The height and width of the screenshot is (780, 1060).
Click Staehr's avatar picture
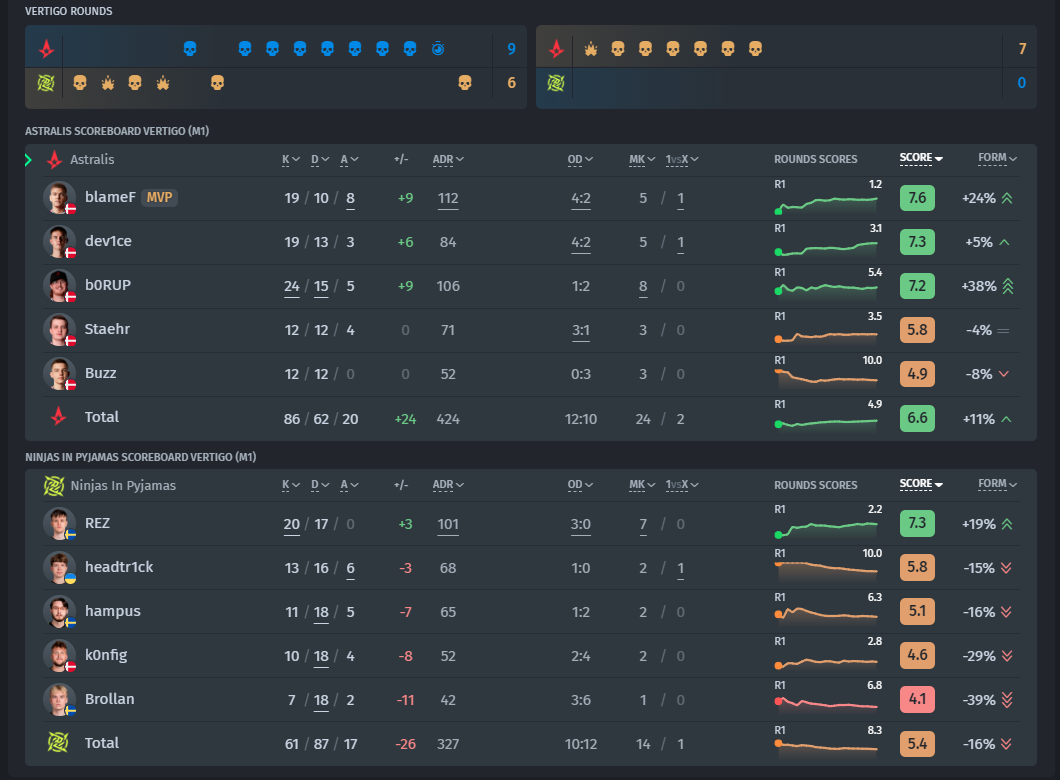tap(59, 329)
